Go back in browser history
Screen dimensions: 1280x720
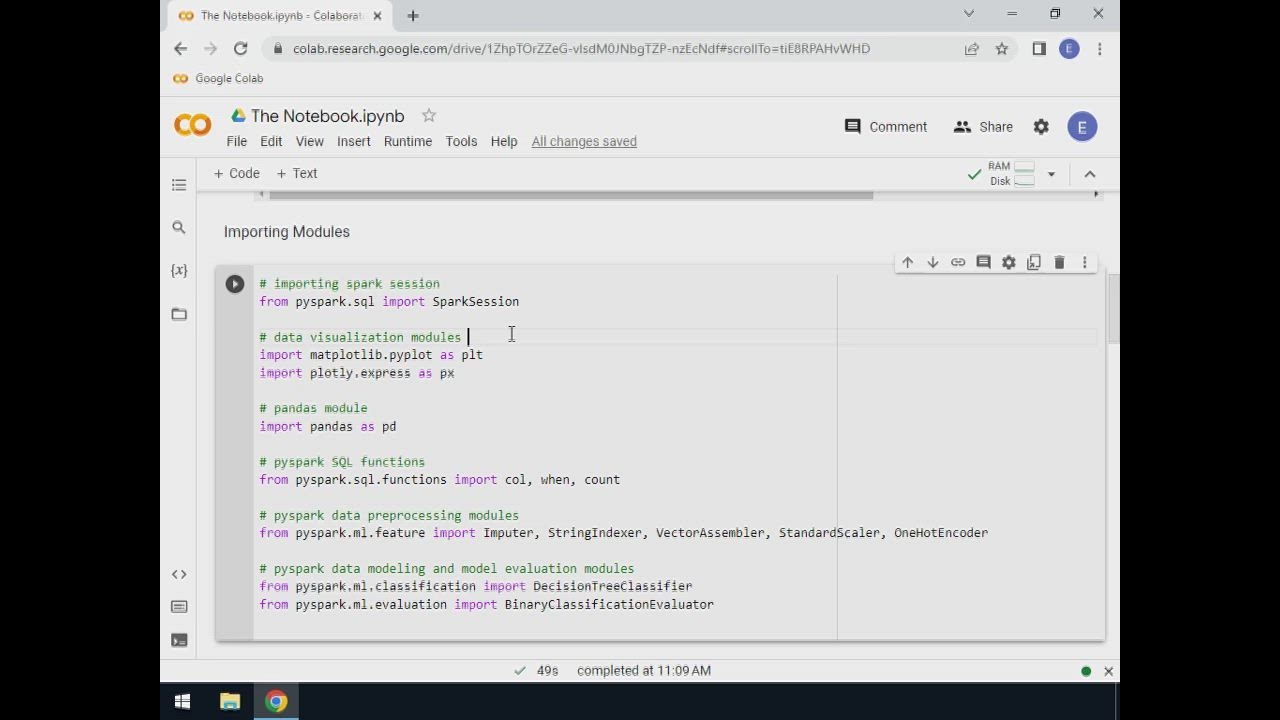coord(180,49)
